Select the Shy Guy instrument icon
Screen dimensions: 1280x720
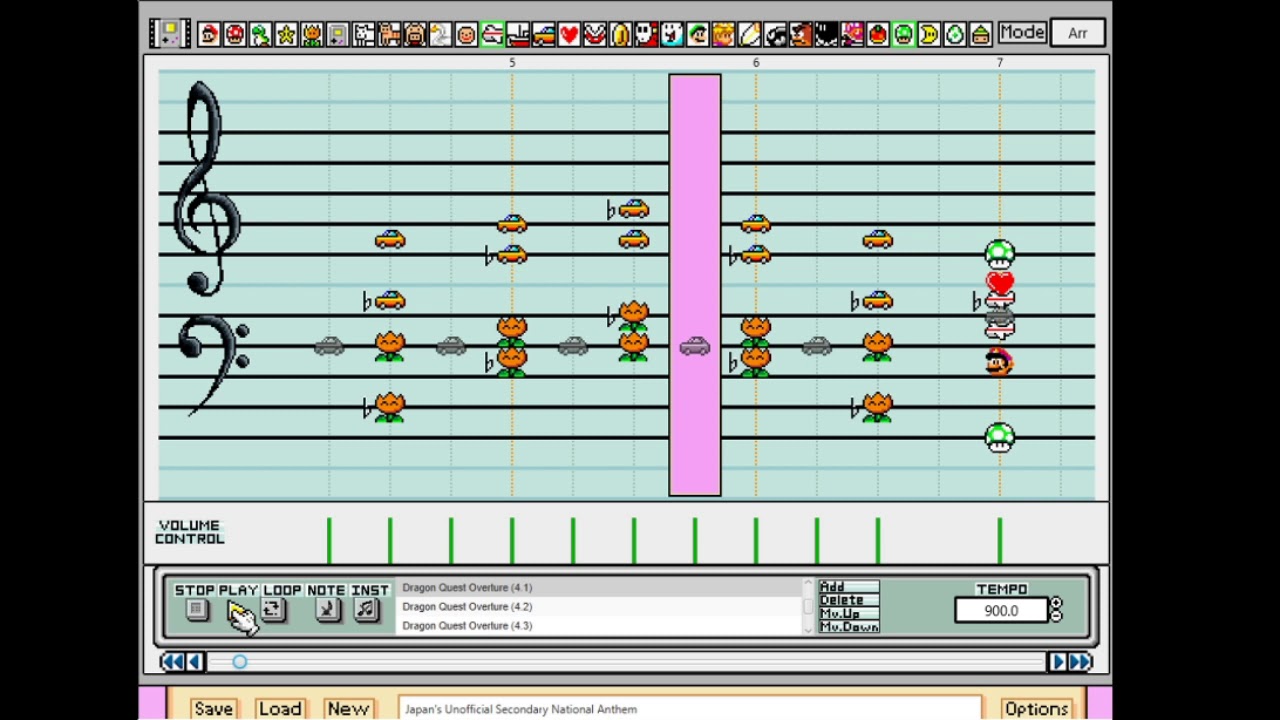click(x=646, y=35)
